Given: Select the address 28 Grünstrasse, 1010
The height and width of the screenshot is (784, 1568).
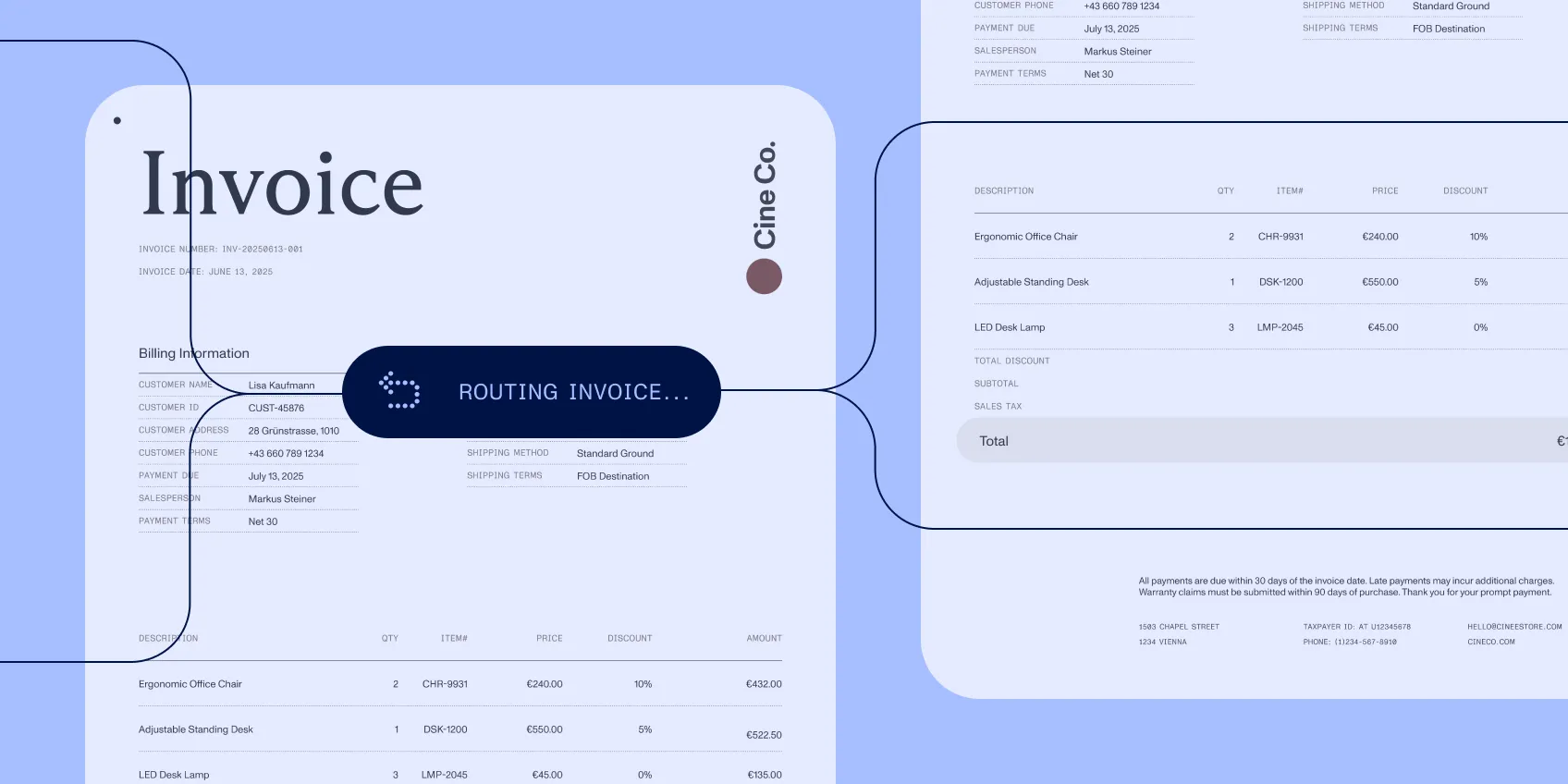Looking at the screenshot, I should pos(293,431).
